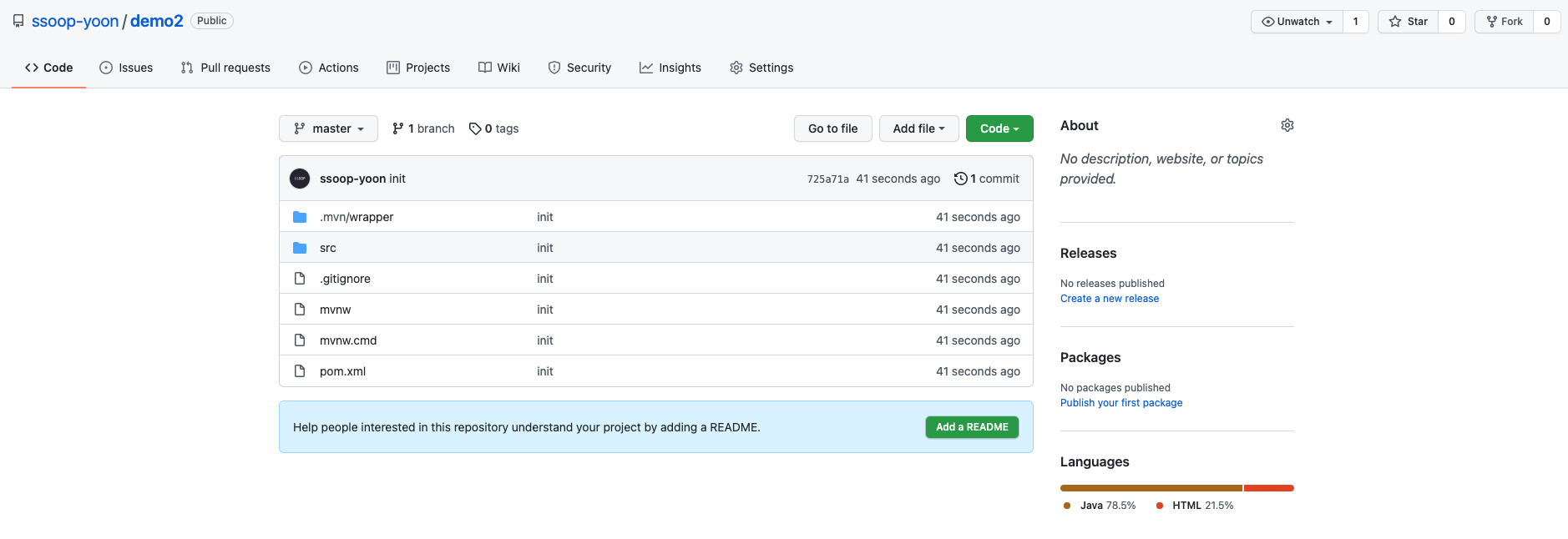Click the ssoop-yoon avatar in commit bar

[x=300, y=179]
